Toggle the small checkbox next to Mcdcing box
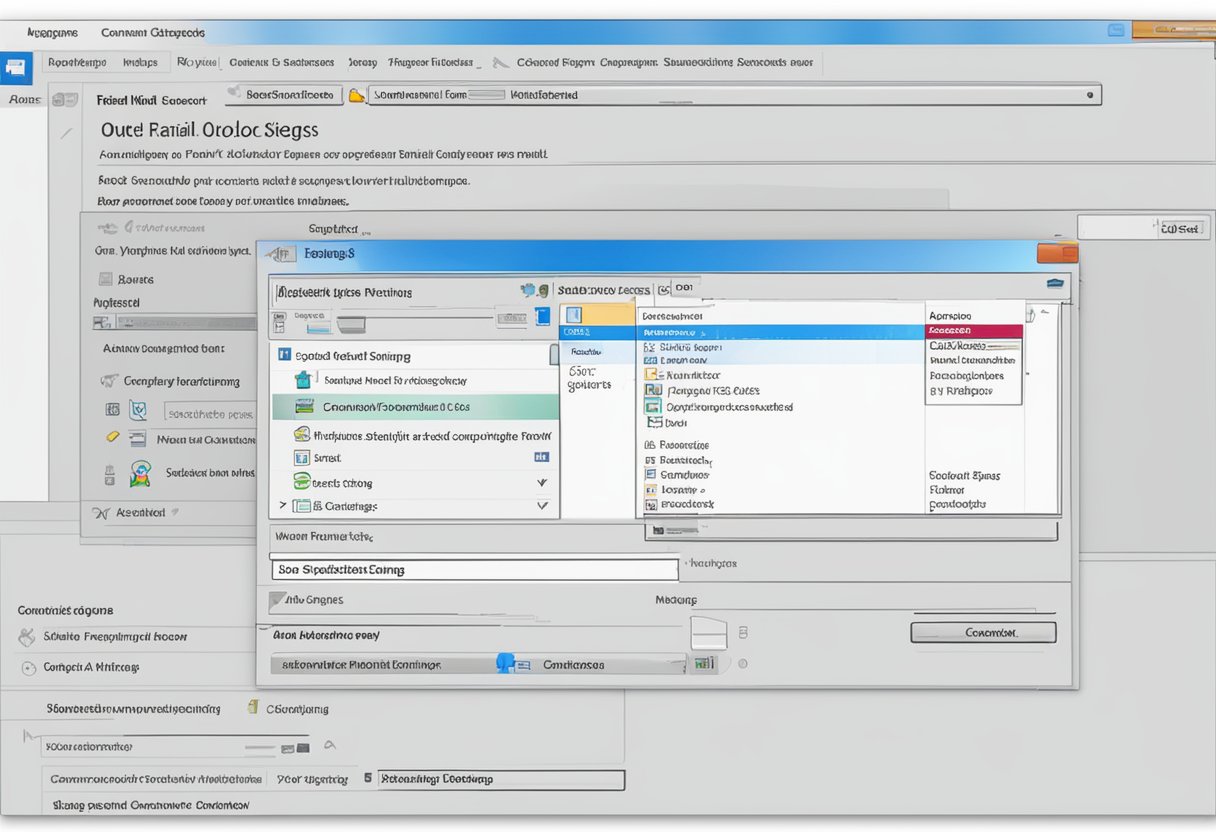The image size is (1216, 832). tap(743, 633)
